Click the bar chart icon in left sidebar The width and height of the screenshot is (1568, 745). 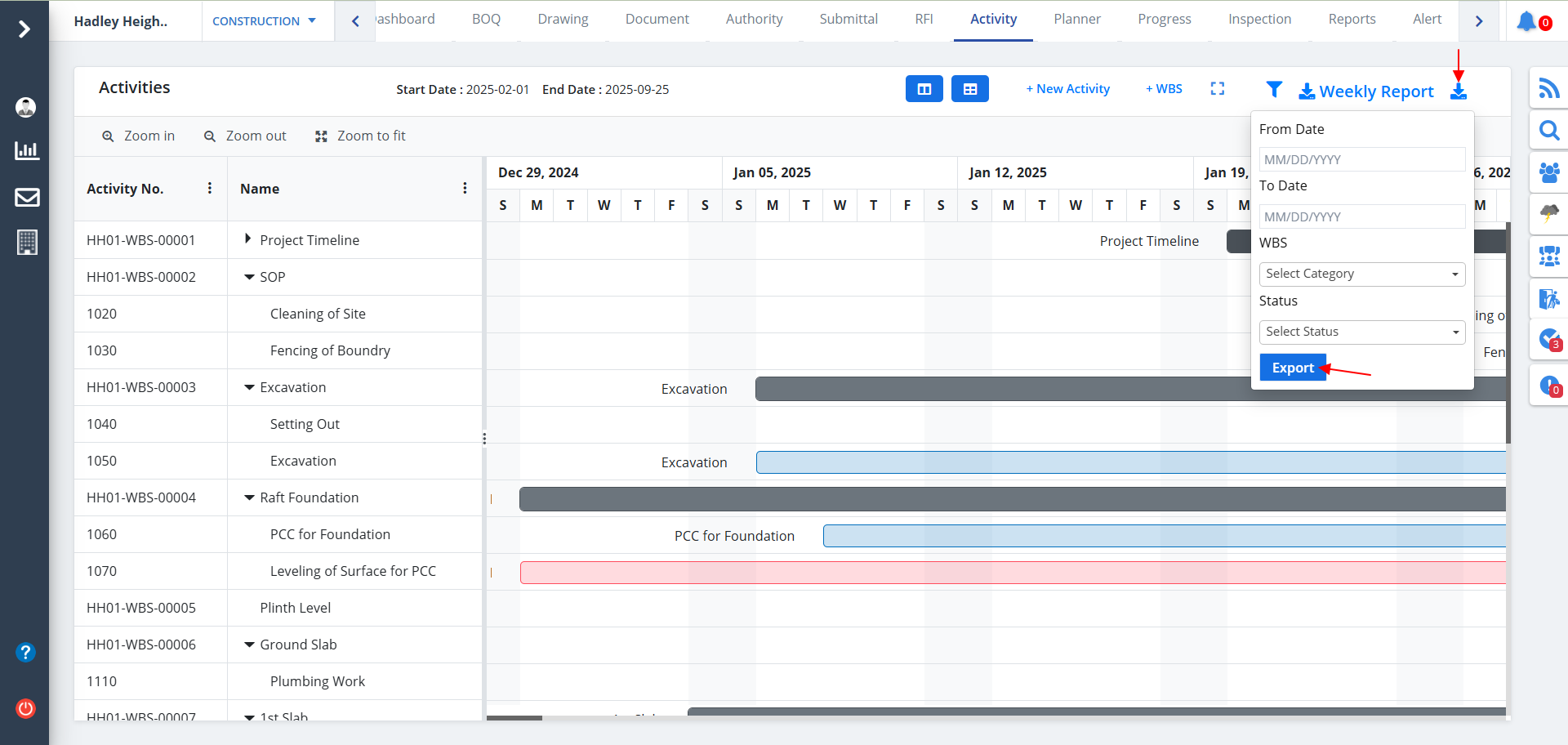pyautogui.click(x=27, y=150)
